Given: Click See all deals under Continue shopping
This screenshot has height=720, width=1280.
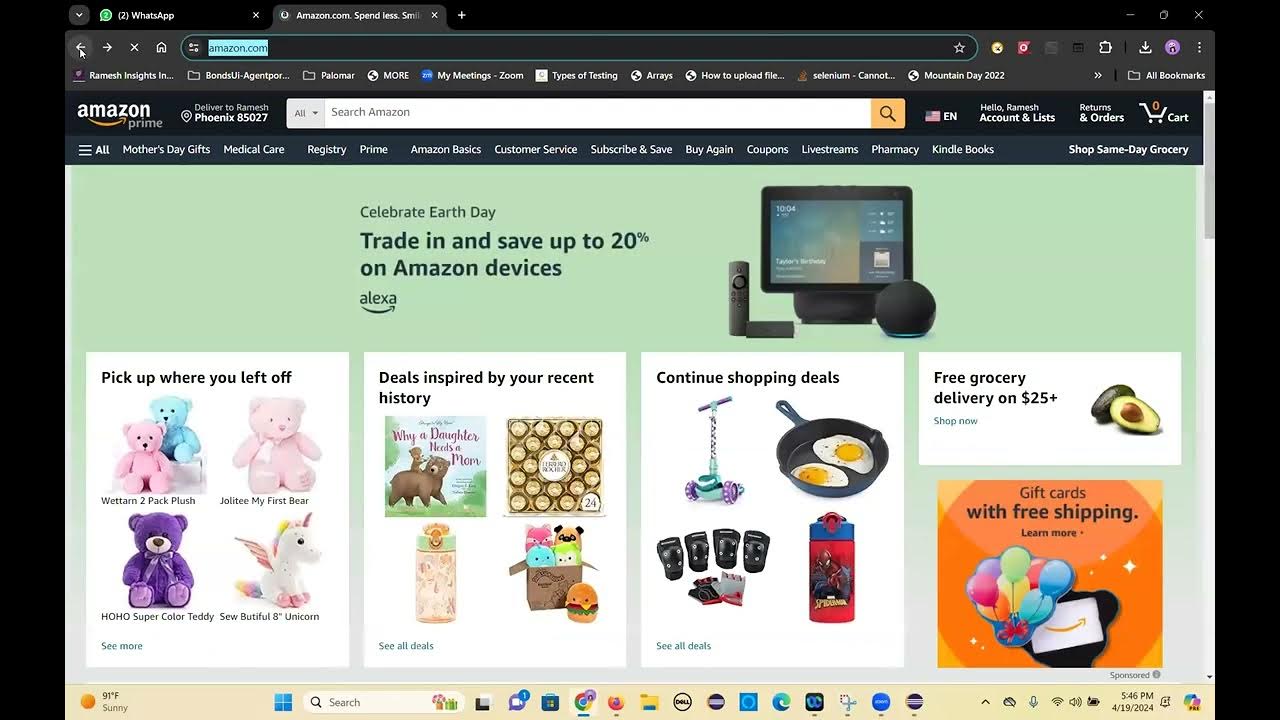Looking at the screenshot, I should pos(684,646).
